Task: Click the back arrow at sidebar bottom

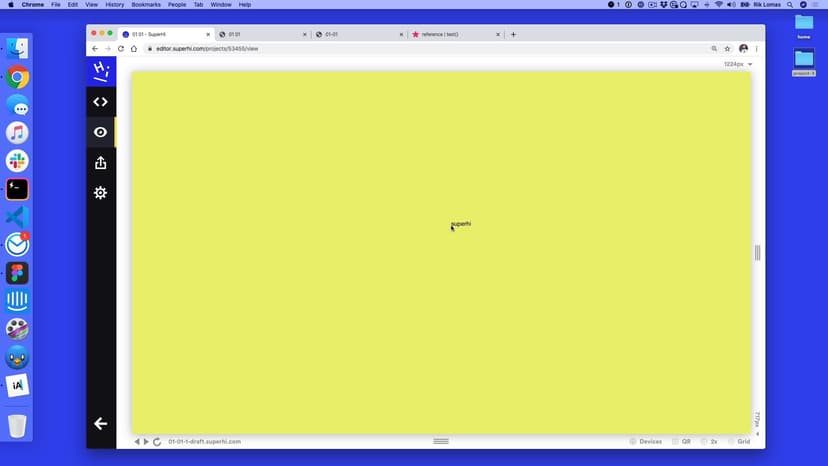Action: click(x=100, y=423)
